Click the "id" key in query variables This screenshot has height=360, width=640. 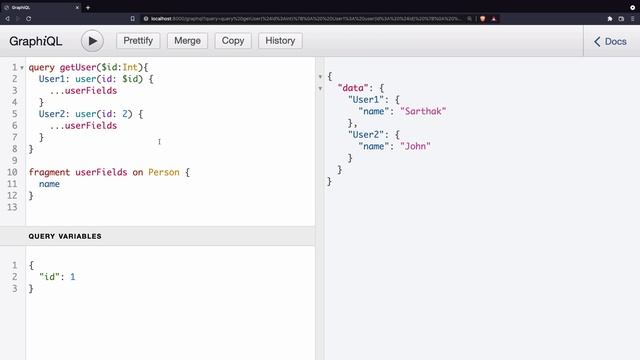pyautogui.click(x=49, y=277)
